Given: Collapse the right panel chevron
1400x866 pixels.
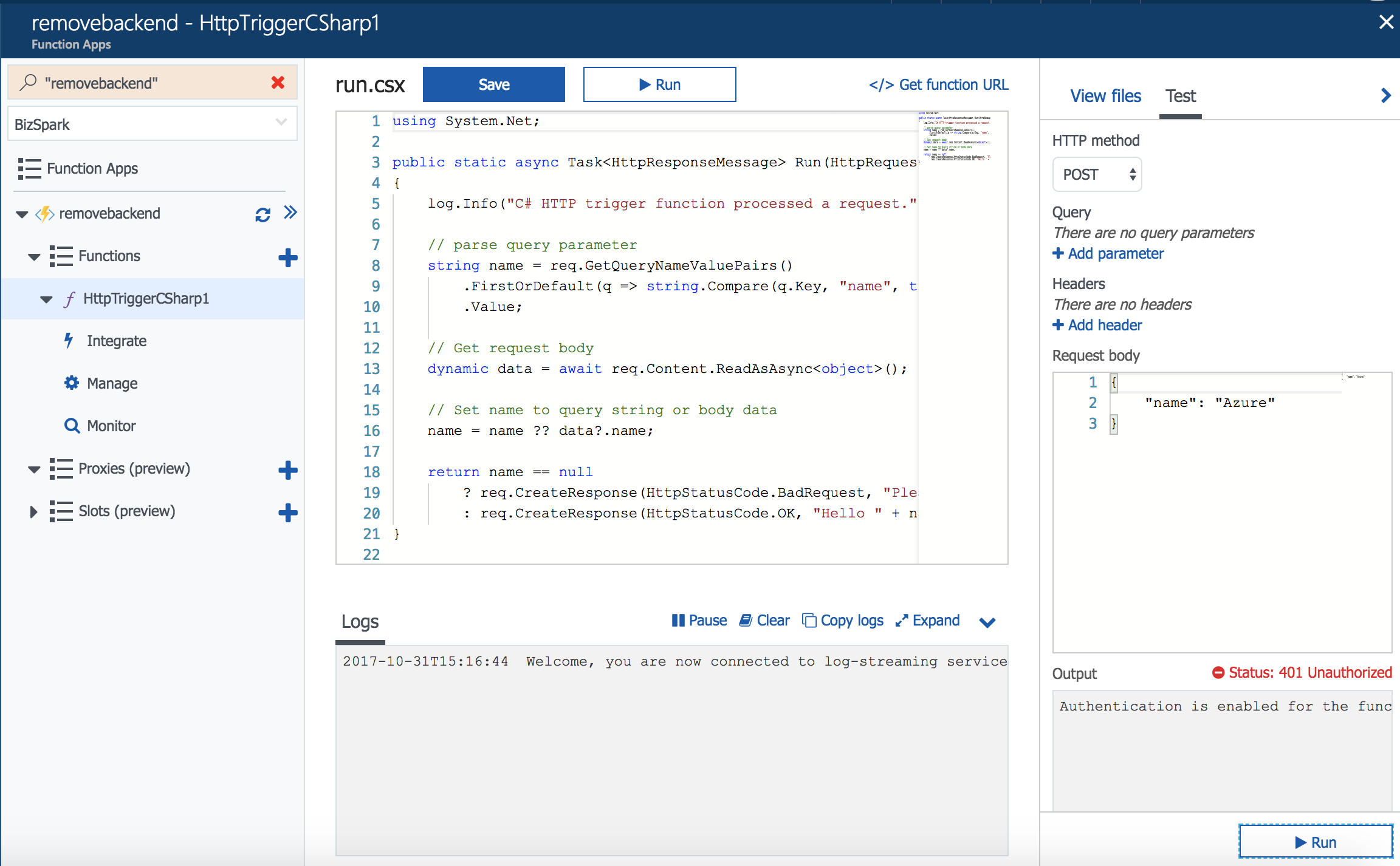Looking at the screenshot, I should click(x=1386, y=95).
